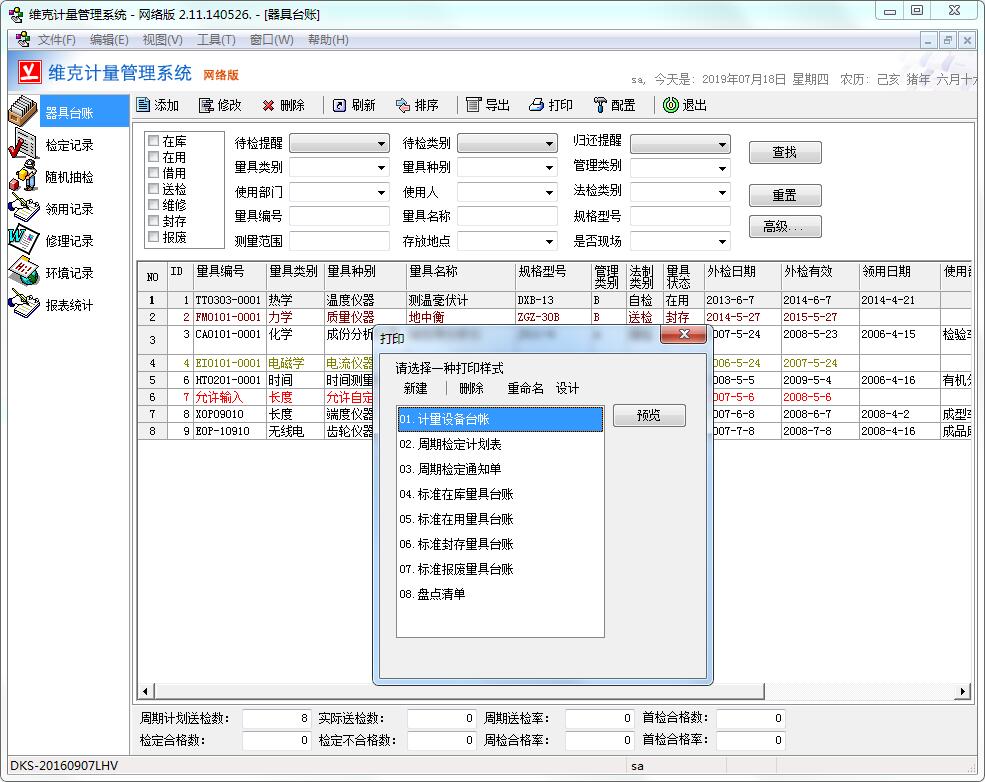The width and height of the screenshot is (985, 782).
Task: Expand the 量具类别 dropdown
Action: (x=381, y=168)
